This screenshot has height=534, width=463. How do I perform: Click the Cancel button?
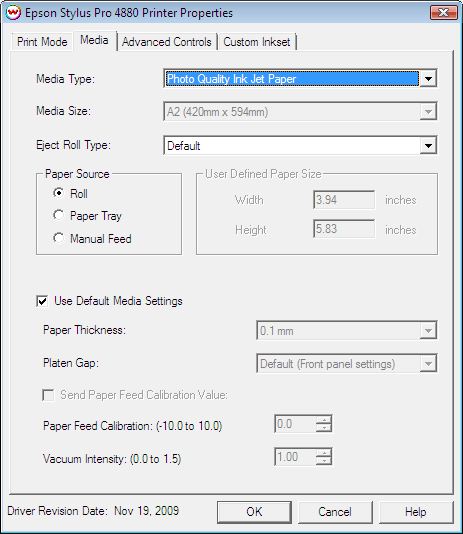point(335,512)
